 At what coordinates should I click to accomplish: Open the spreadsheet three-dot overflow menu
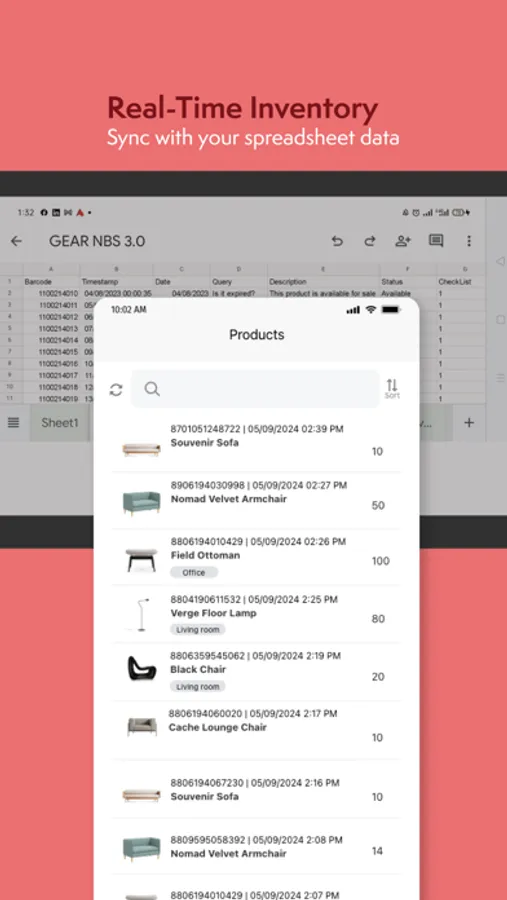coord(469,241)
